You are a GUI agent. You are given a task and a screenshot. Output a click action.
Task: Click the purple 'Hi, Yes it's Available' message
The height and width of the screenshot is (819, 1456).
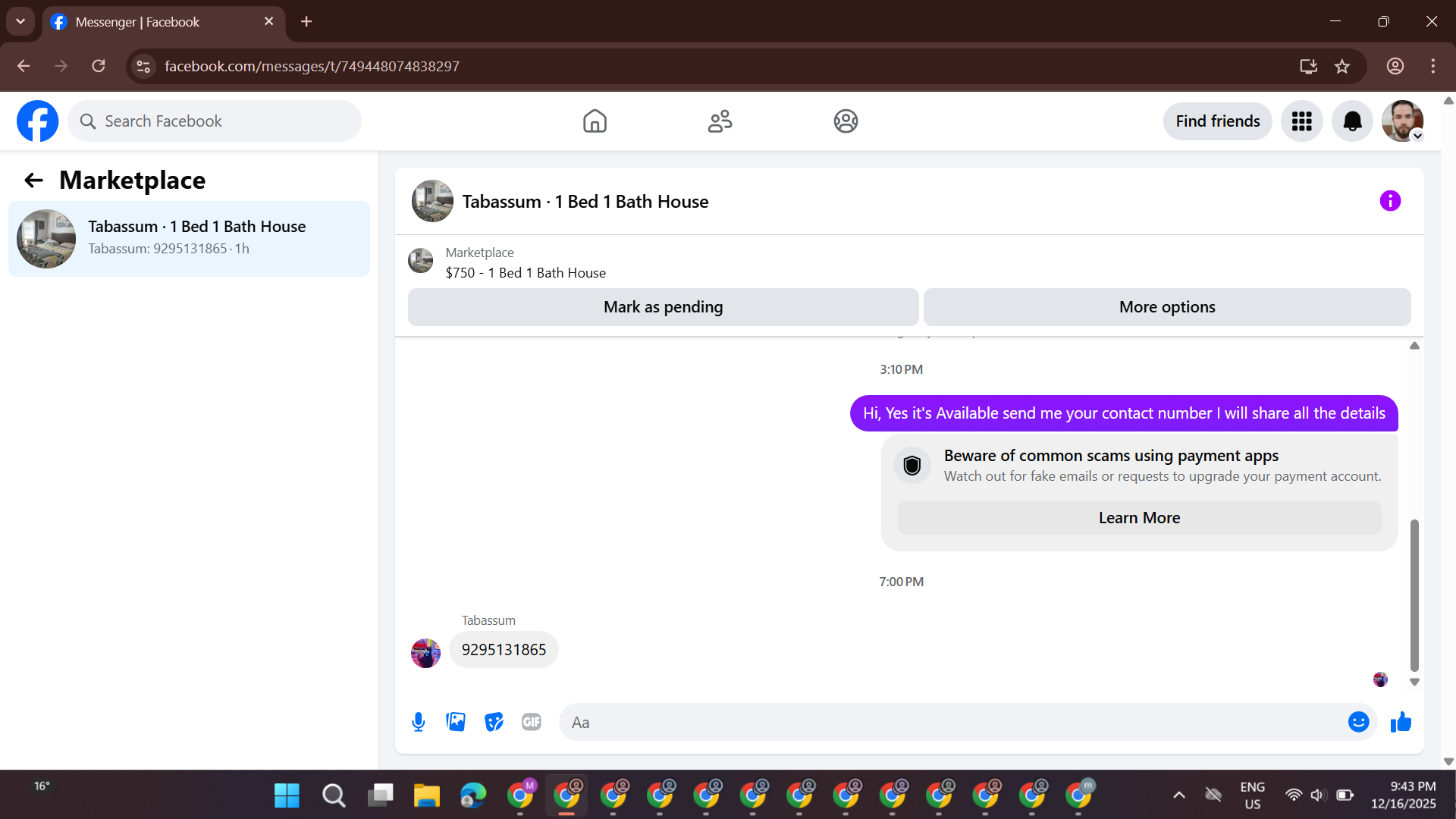tap(1124, 413)
